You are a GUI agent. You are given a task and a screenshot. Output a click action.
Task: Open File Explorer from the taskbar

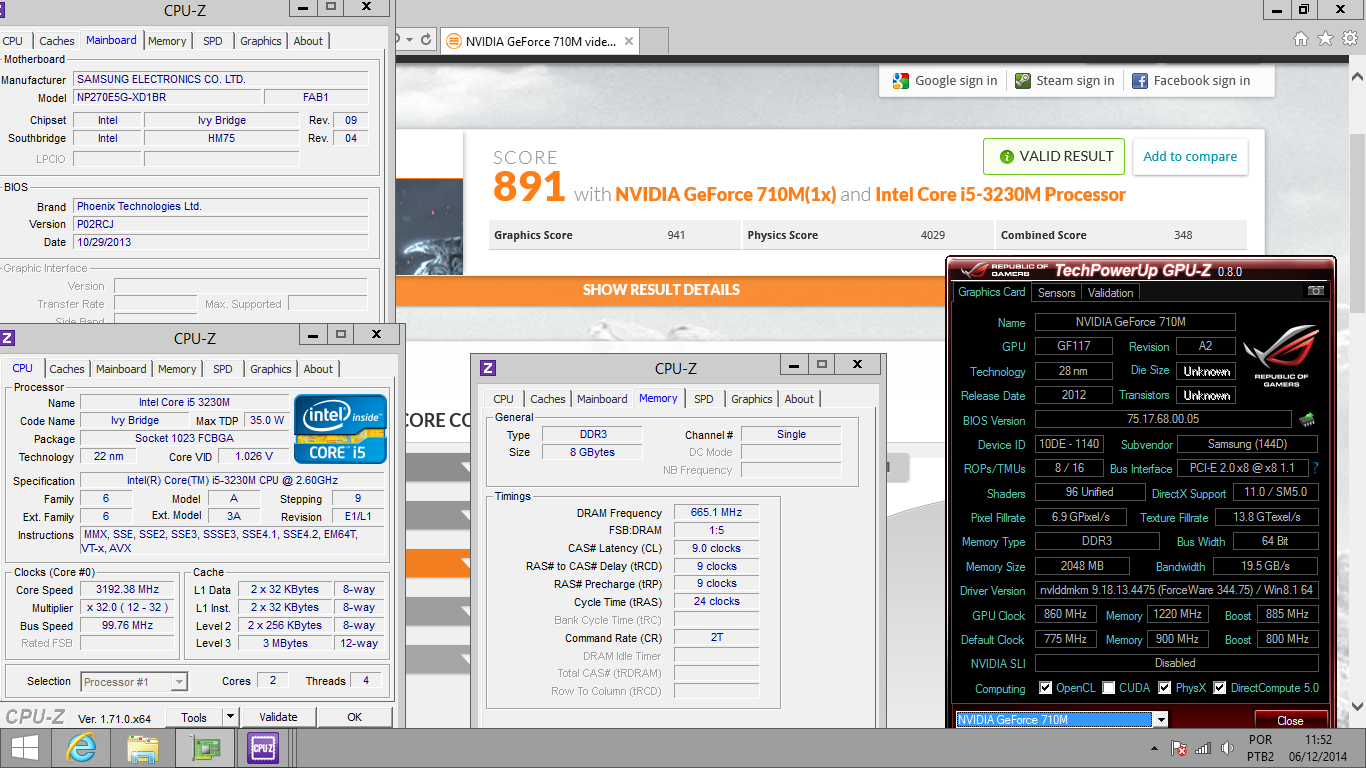142,747
